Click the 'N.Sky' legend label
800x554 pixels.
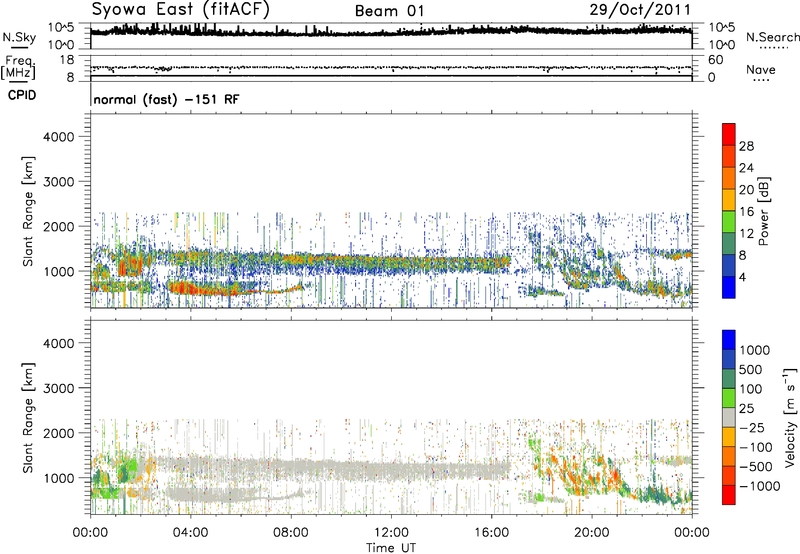[x=19, y=37]
